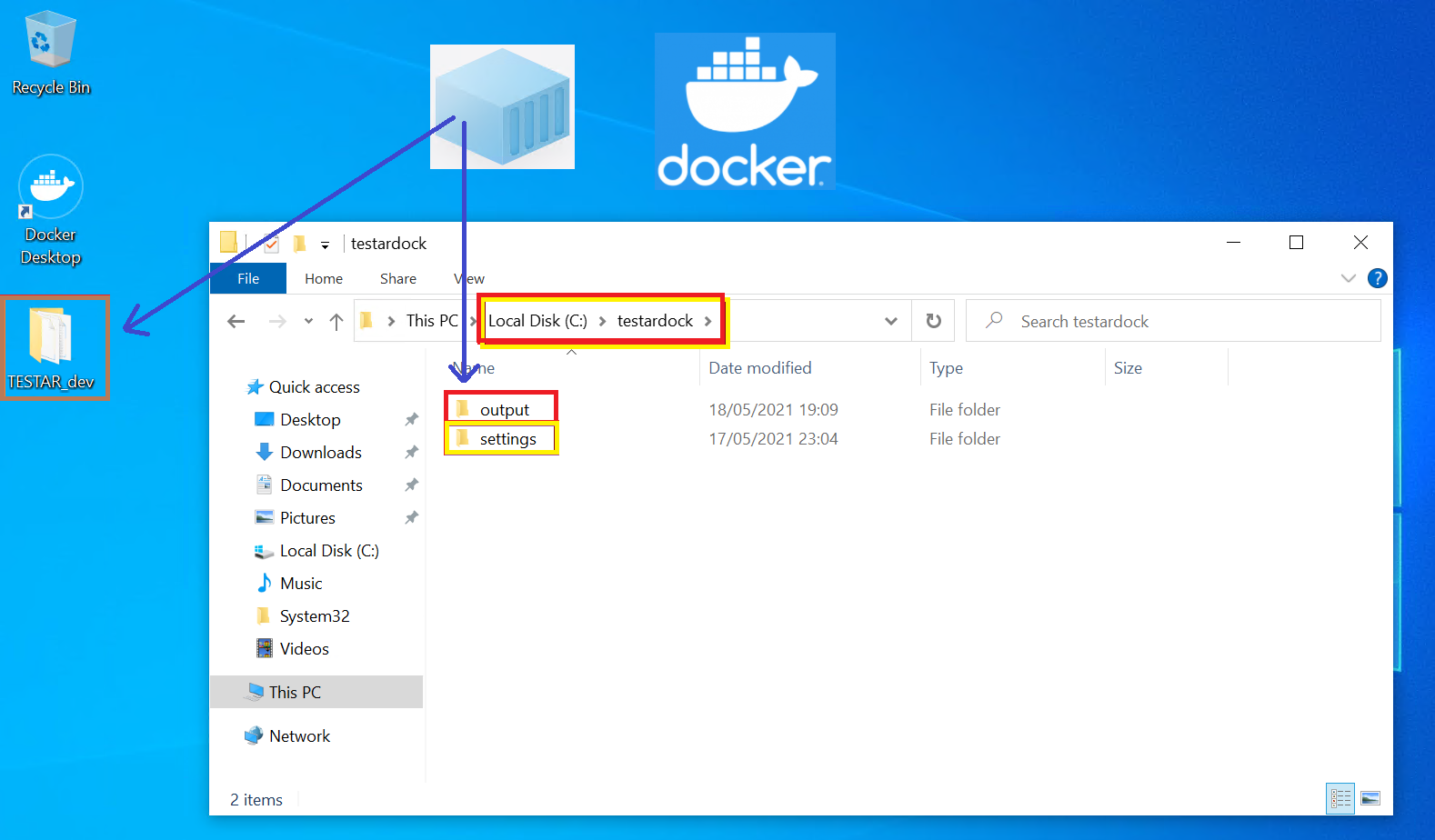Image resolution: width=1435 pixels, height=840 pixels.
Task: Open the Recycle Bin desktop icon
Action: (50, 53)
